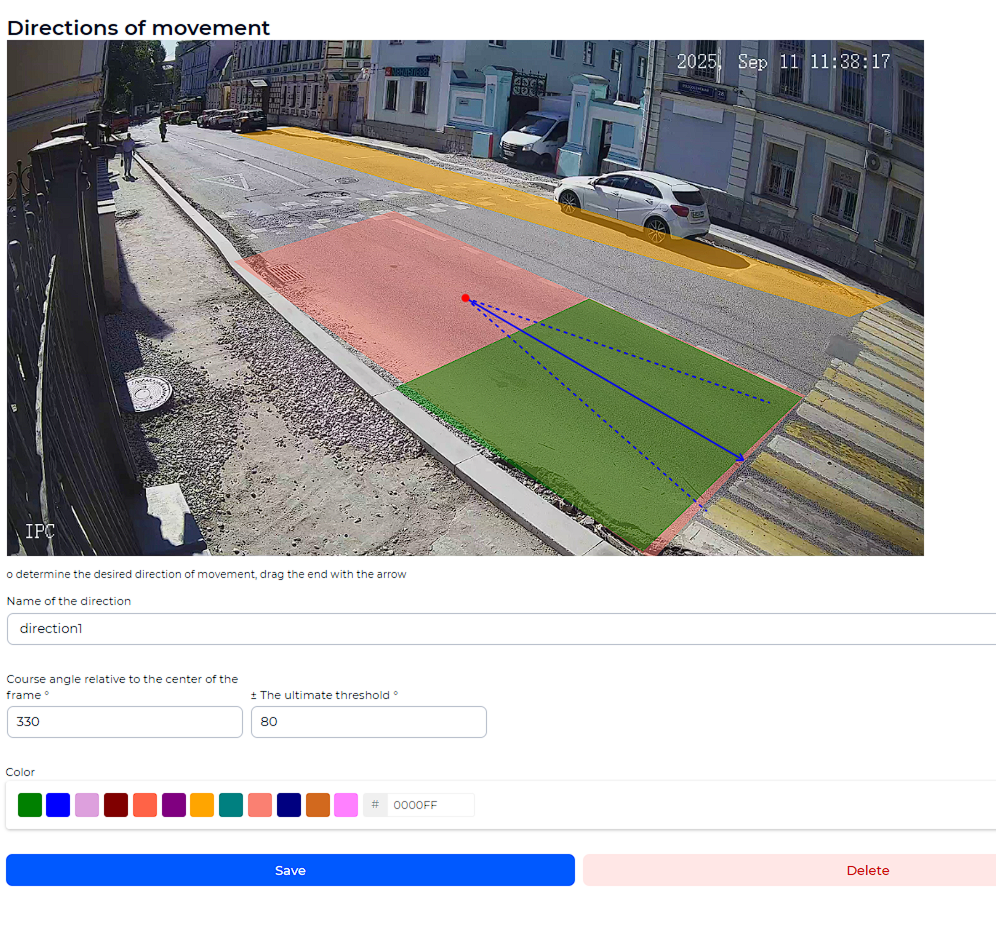The width and height of the screenshot is (996, 934).
Task: Click the blue direction arrowhead on the preview
Action: [x=742, y=458]
